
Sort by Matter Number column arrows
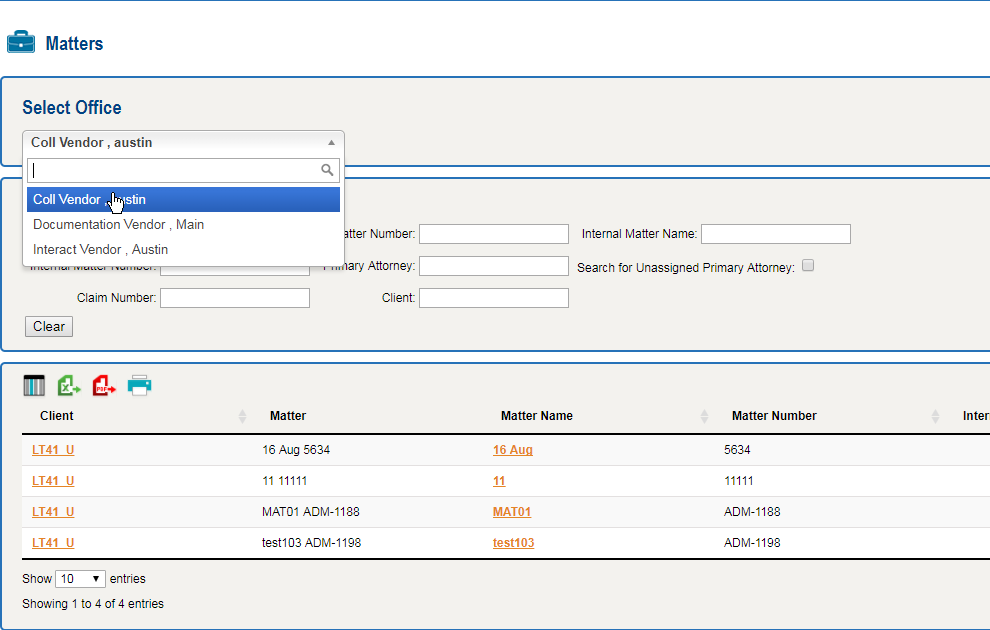click(935, 416)
